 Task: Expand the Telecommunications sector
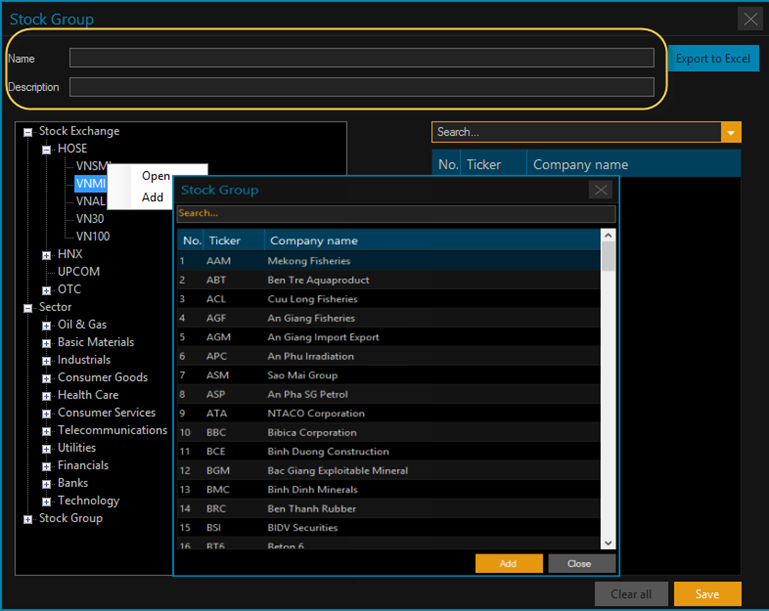click(47, 432)
